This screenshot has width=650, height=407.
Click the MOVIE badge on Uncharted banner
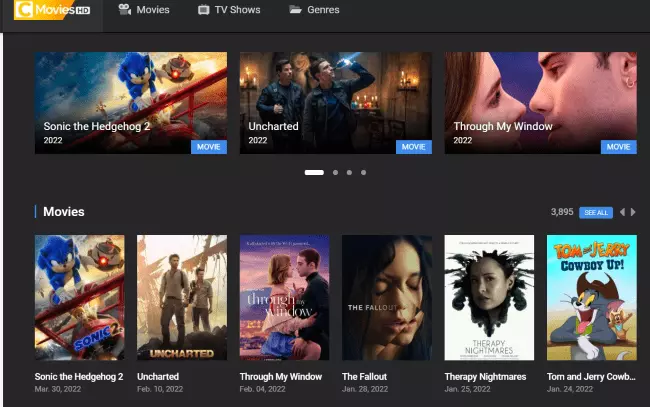click(x=414, y=147)
